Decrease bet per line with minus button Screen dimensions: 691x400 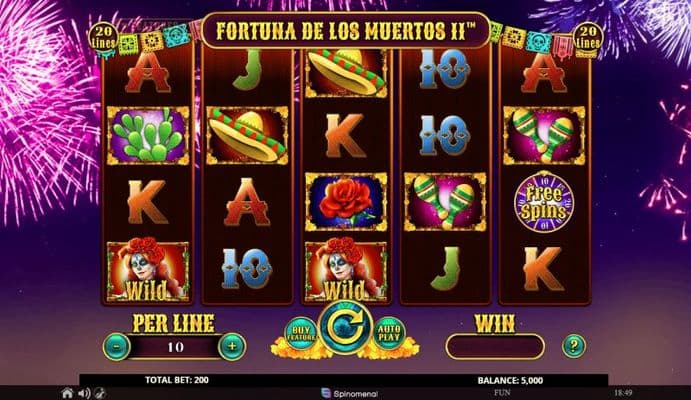tap(116, 347)
